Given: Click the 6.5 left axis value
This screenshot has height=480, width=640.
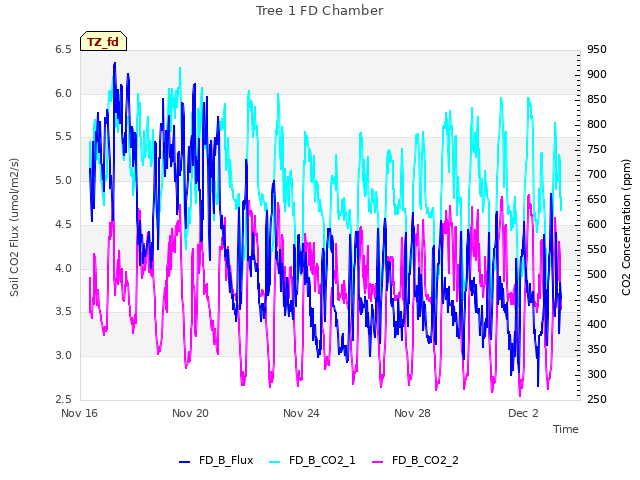Looking at the screenshot, I should point(63,50).
